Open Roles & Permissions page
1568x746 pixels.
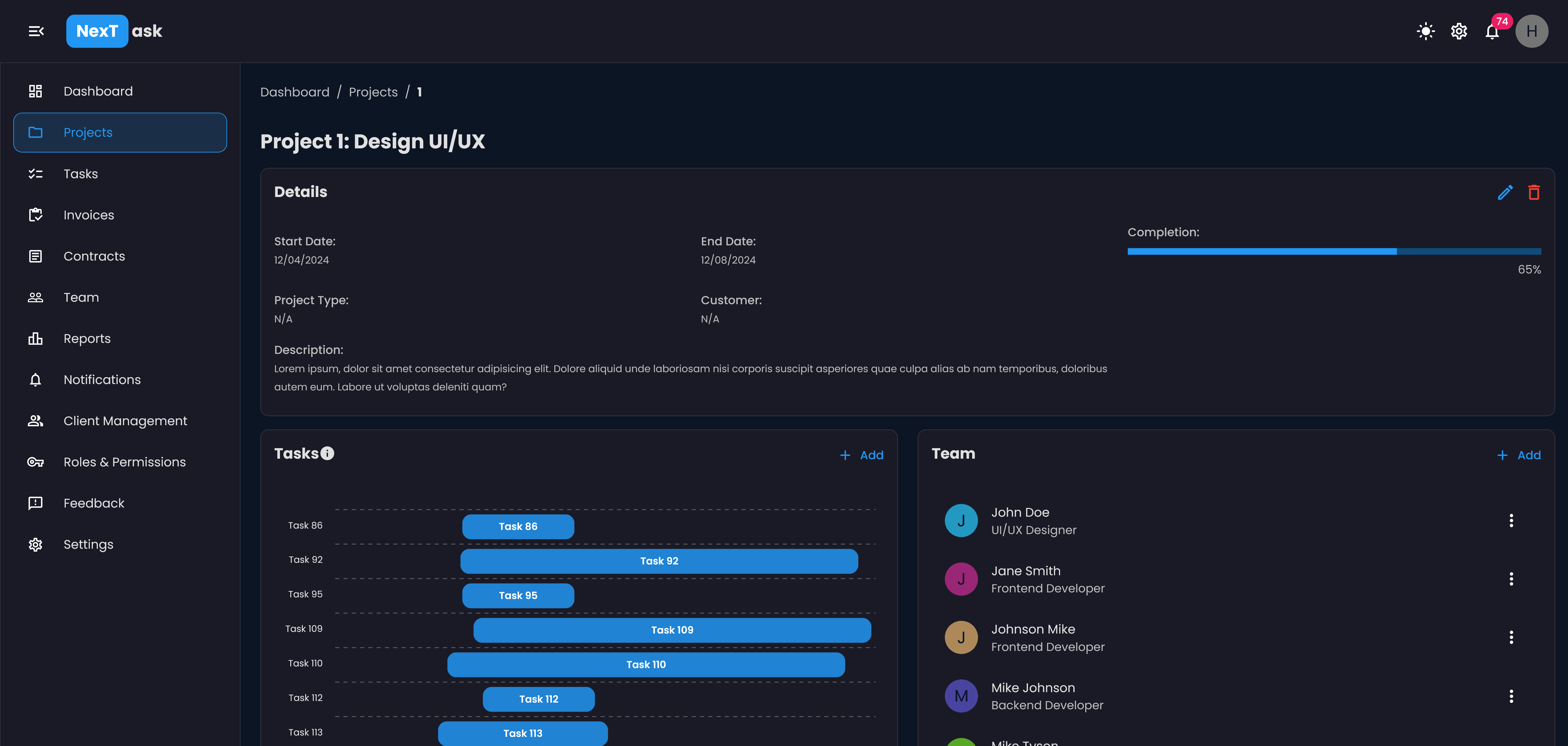(125, 462)
